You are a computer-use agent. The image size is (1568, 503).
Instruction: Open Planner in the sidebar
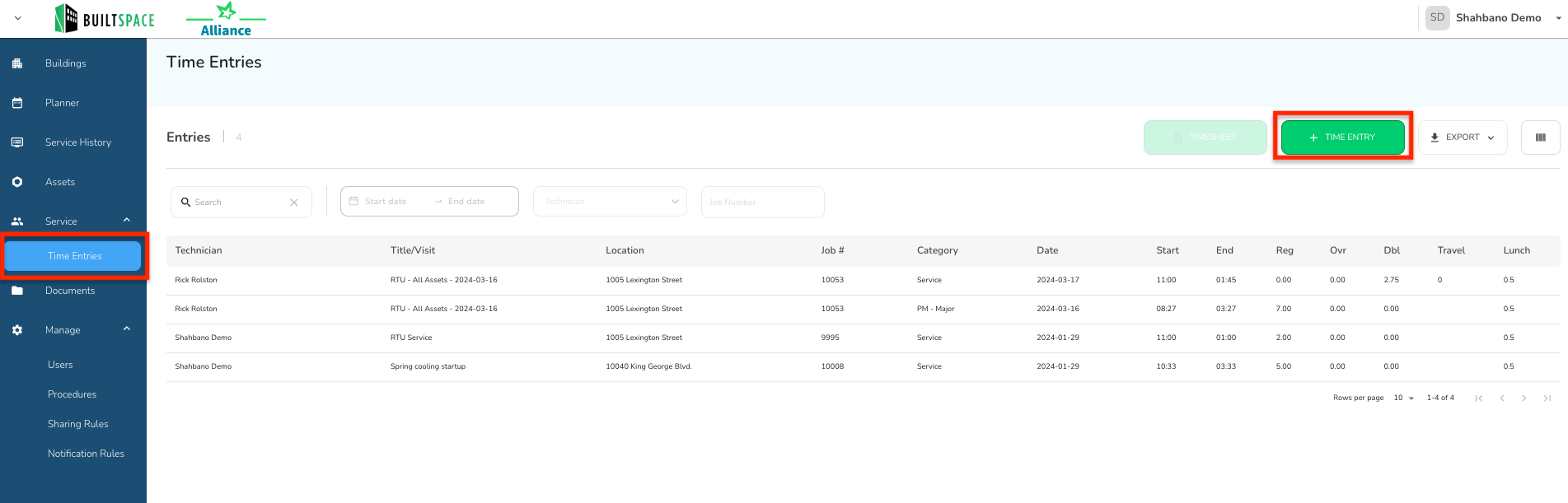pyautogui.click(x=63, y=103)
